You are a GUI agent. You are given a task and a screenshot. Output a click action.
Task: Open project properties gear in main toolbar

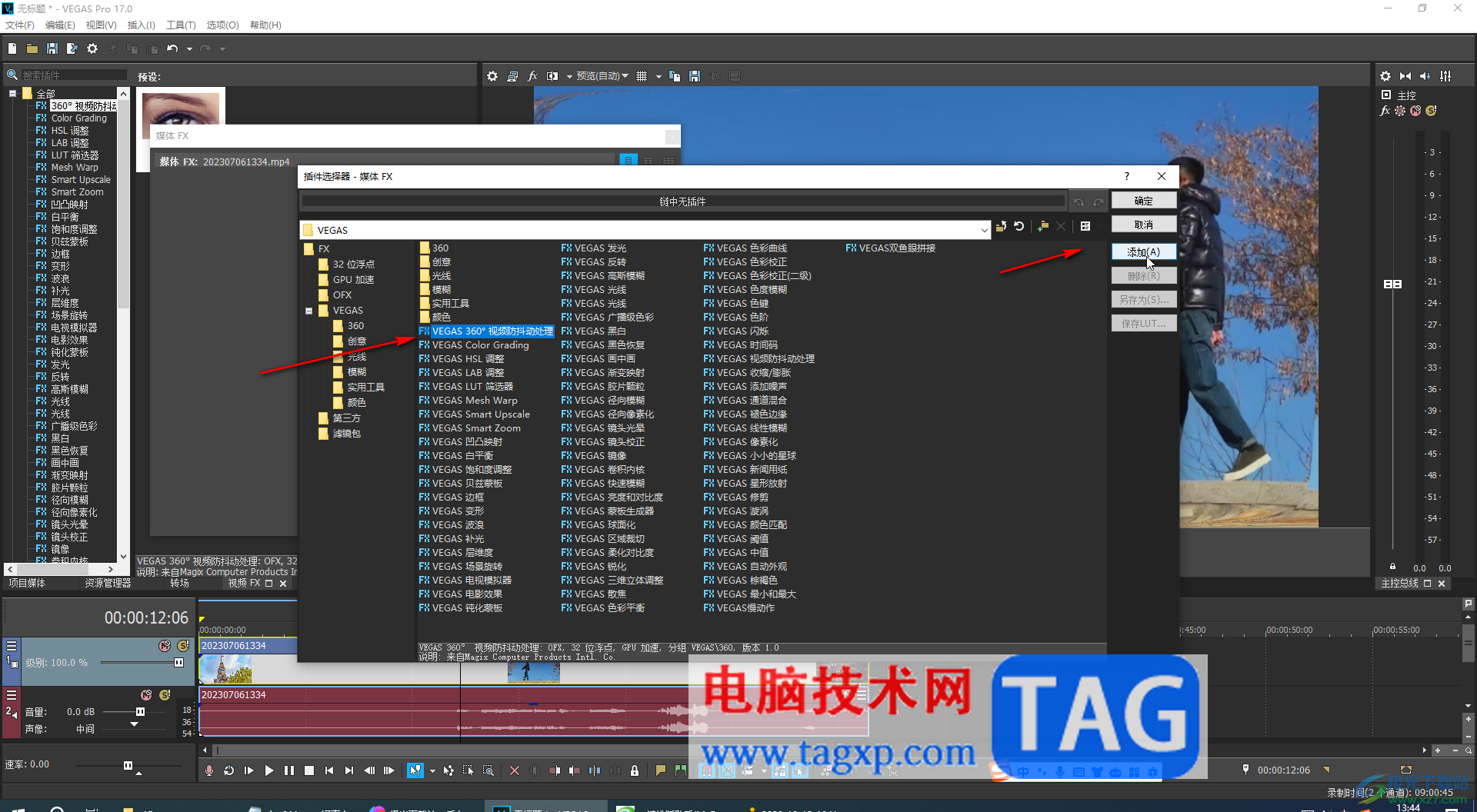click(x=92, y=48)
